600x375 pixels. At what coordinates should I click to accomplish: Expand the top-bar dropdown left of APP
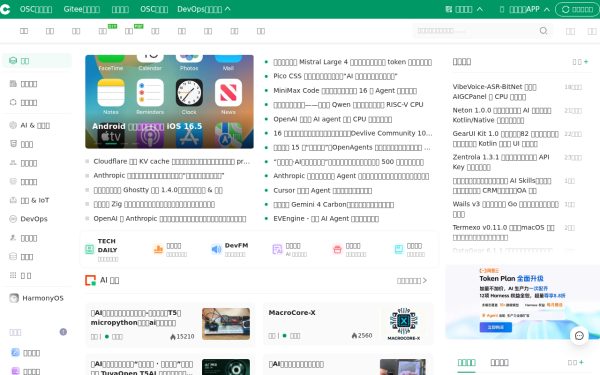[x=464, y=9]
